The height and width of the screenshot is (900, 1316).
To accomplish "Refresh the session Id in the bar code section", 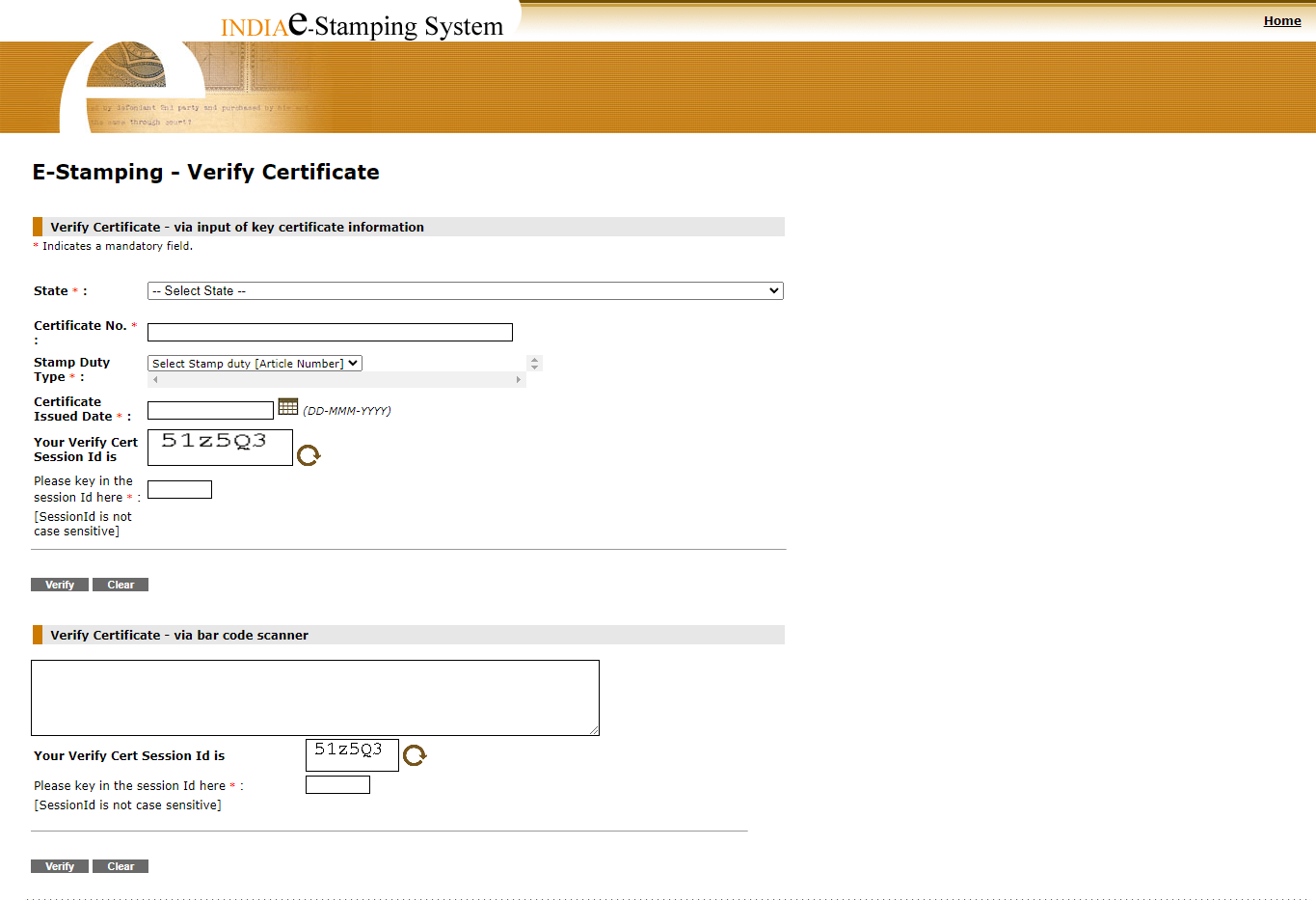I will 415,755.
